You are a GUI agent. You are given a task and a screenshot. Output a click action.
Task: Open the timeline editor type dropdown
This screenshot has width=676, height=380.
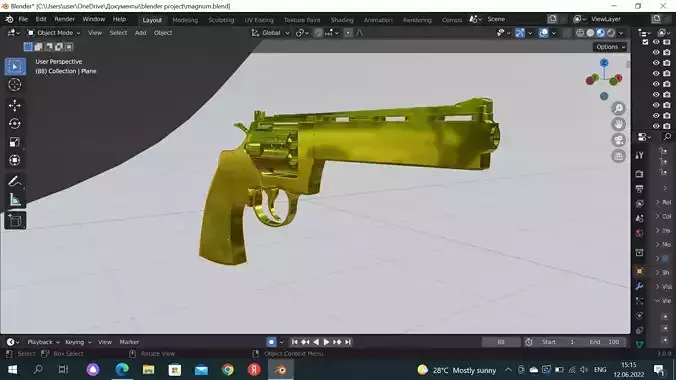[13, 342]
